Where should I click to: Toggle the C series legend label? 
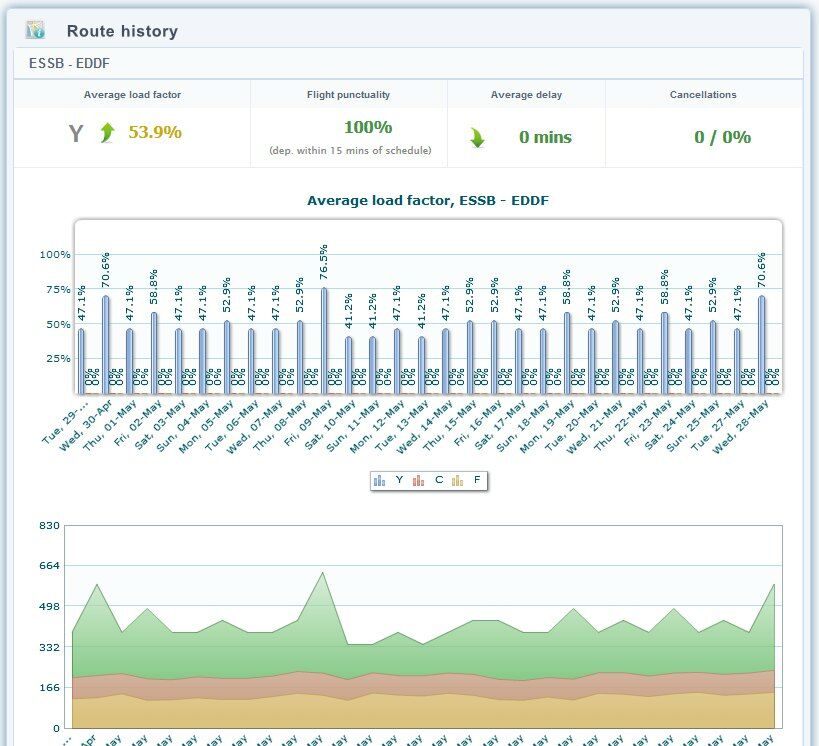click(x=439, y=481)
